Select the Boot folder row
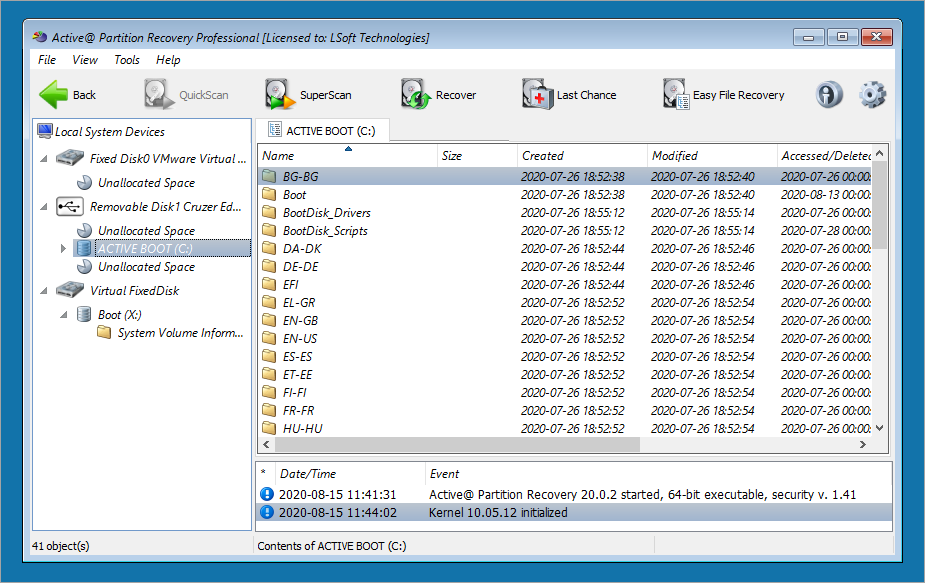Screen dimensions: 925x583 [x=566, y=194]
